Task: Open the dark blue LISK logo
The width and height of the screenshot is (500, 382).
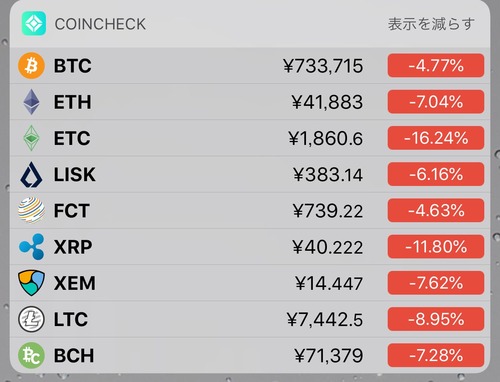Action: (31, 174)
